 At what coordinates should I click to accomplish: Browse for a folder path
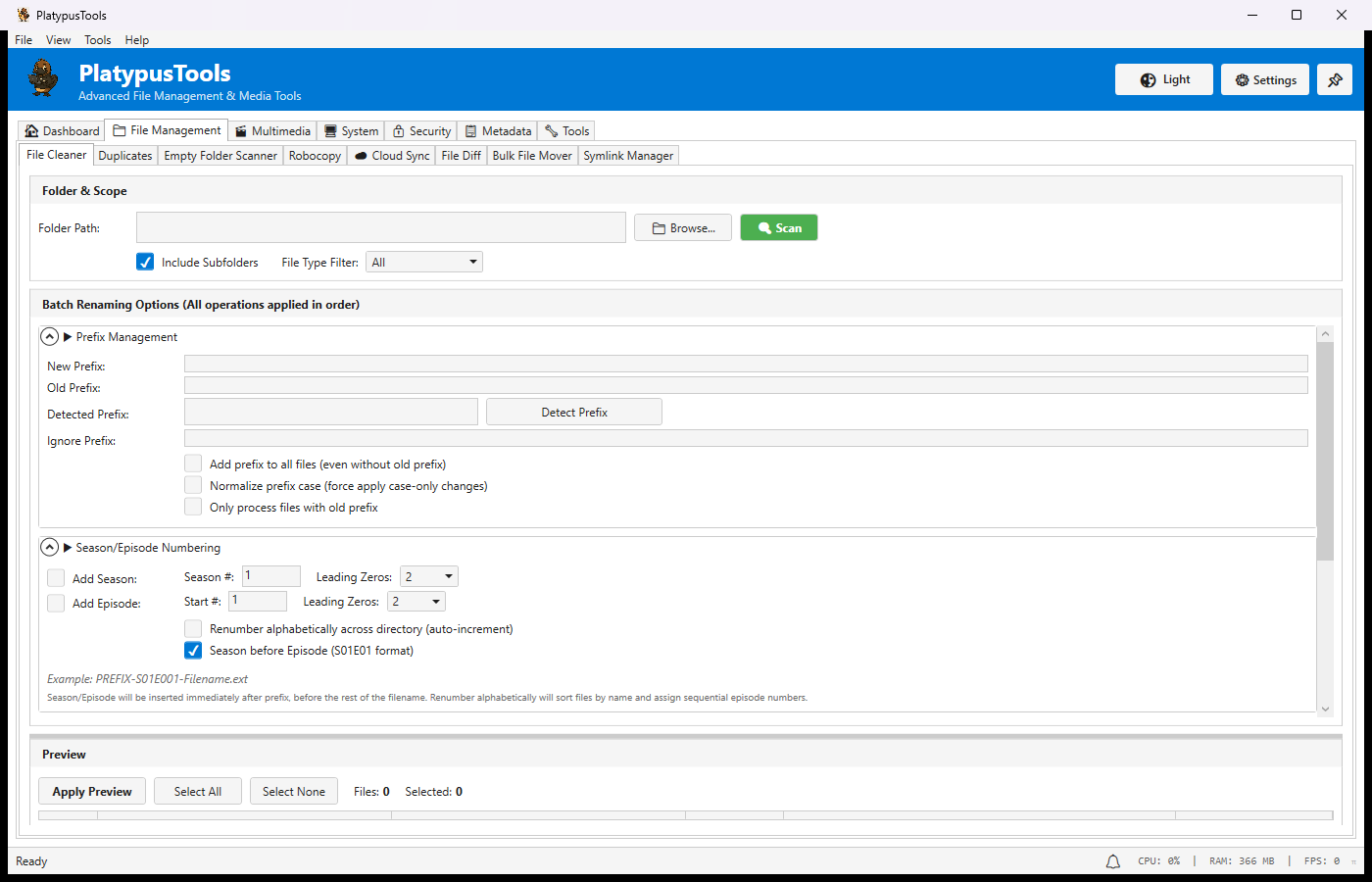click(x=683, y=228)
